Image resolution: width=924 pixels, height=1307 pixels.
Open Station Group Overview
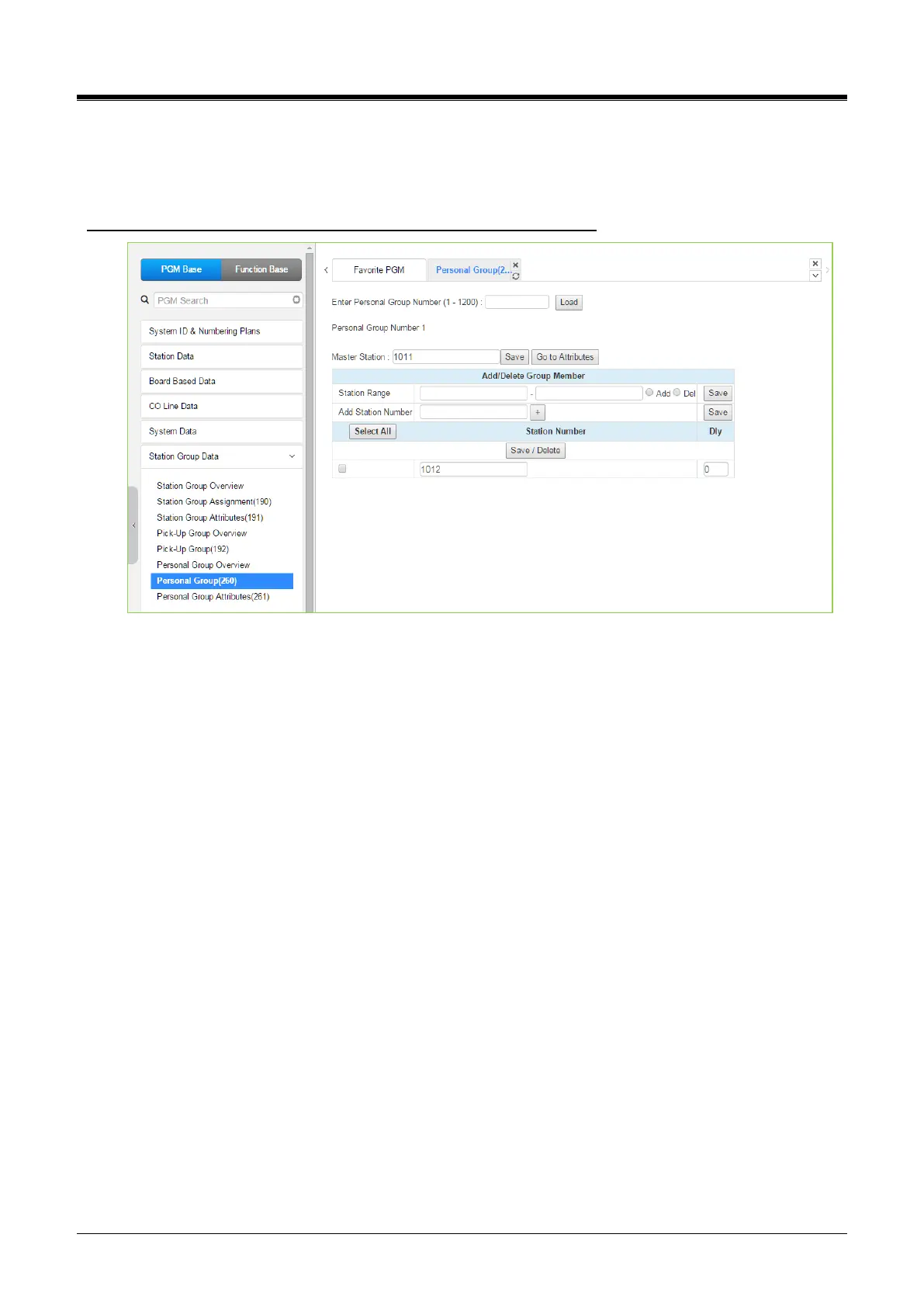tap(200, 486)
